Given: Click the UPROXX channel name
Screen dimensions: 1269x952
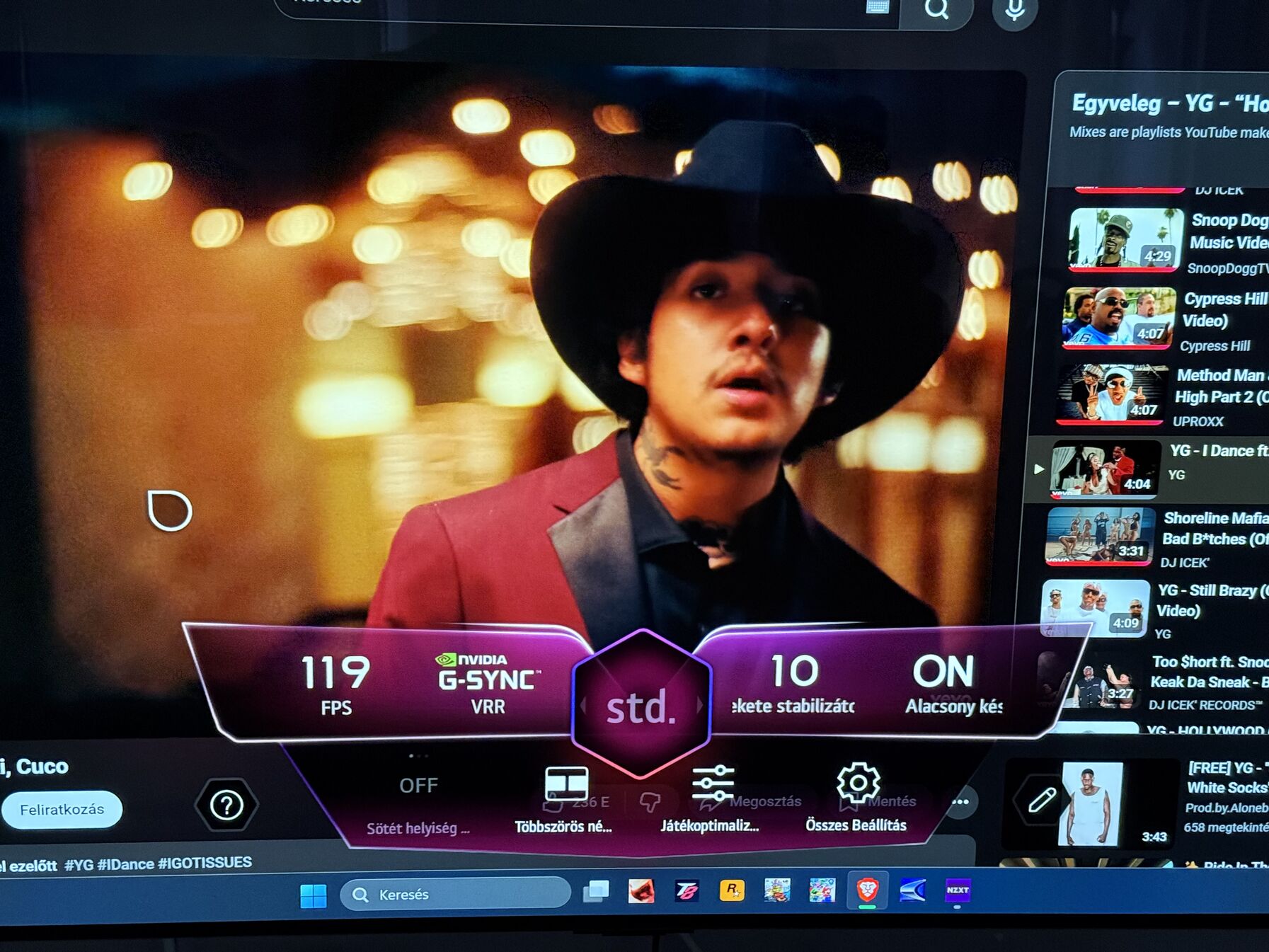Looking at the screenshot, I should click(x=1198, y=421).
